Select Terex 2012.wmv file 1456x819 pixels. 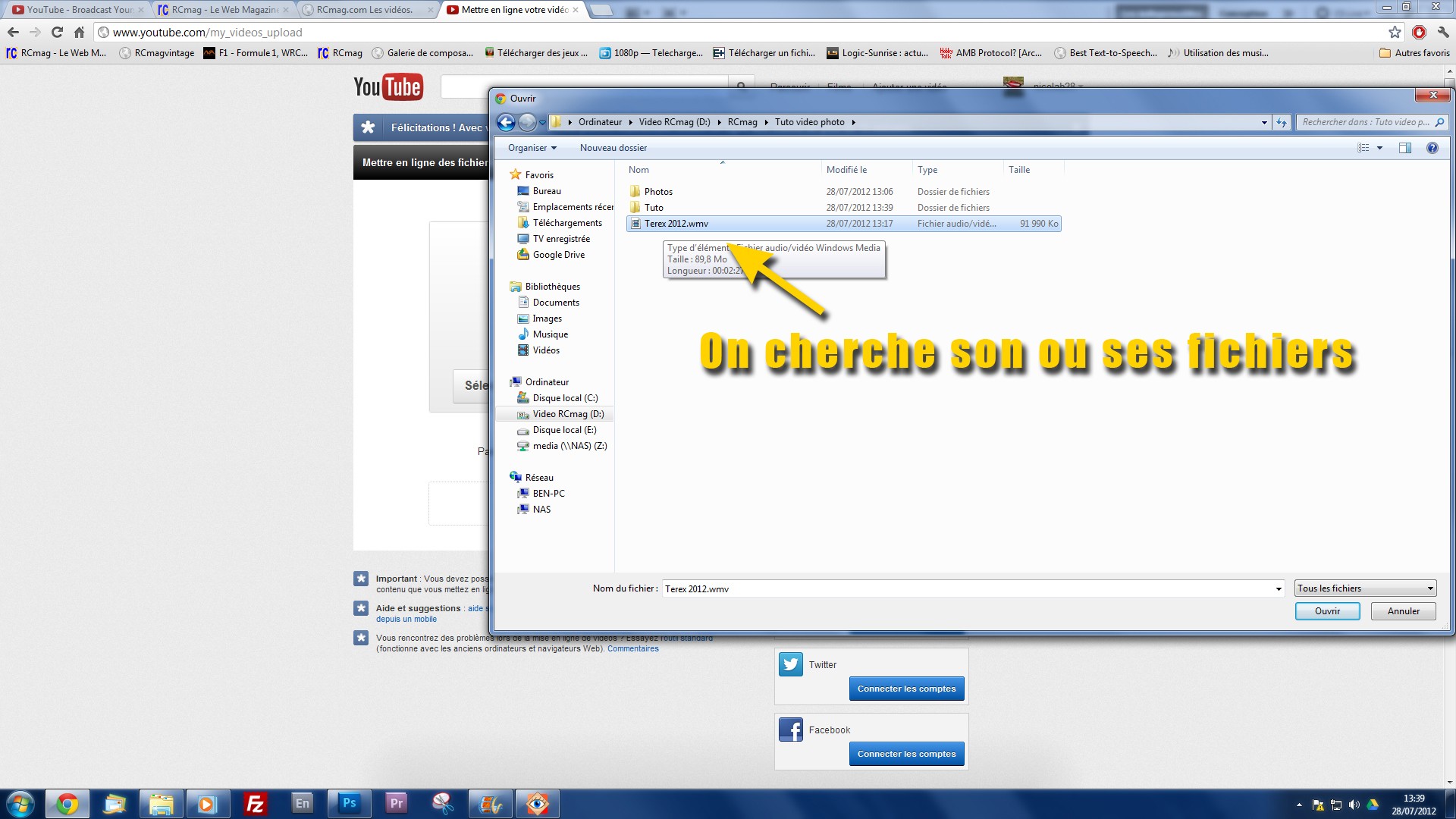pyautogui.click(x=843, y=224)
